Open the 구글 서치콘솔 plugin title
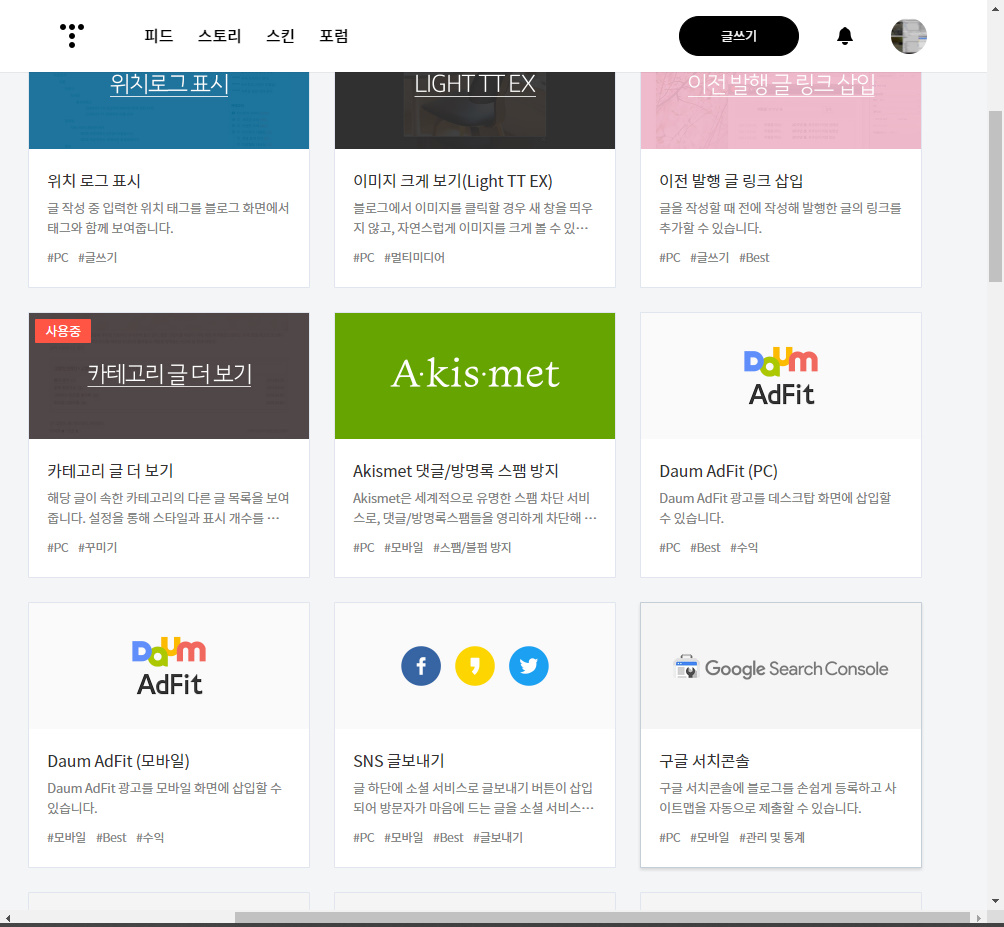 (704, 761)
